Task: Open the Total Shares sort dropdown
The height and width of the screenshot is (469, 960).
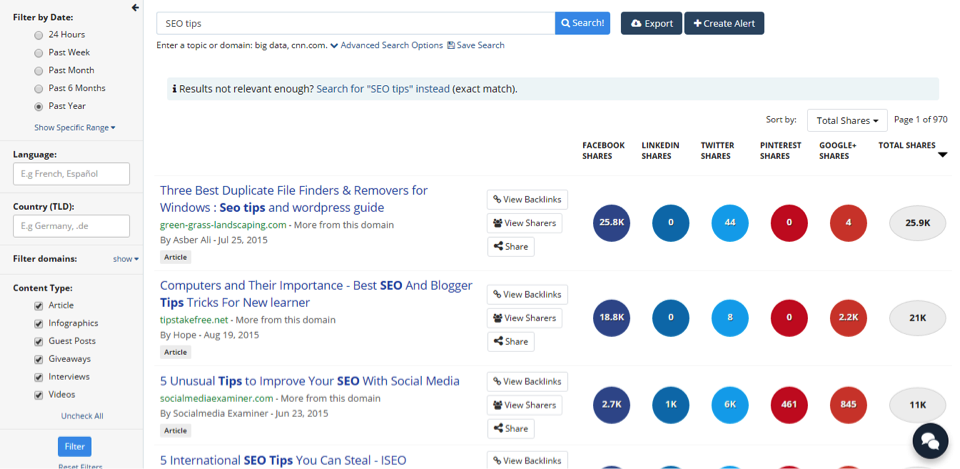Action: [847, 121]
